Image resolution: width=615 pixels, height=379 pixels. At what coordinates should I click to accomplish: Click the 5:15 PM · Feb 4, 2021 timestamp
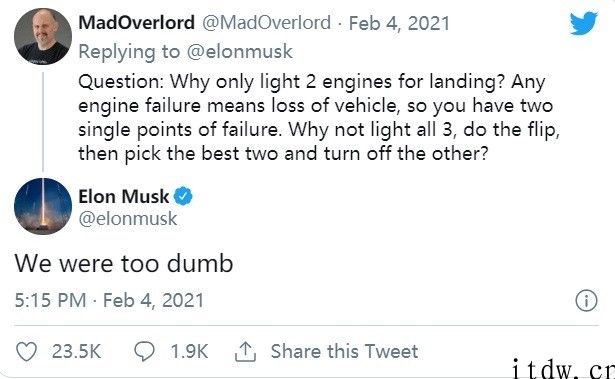coord(109,301)
